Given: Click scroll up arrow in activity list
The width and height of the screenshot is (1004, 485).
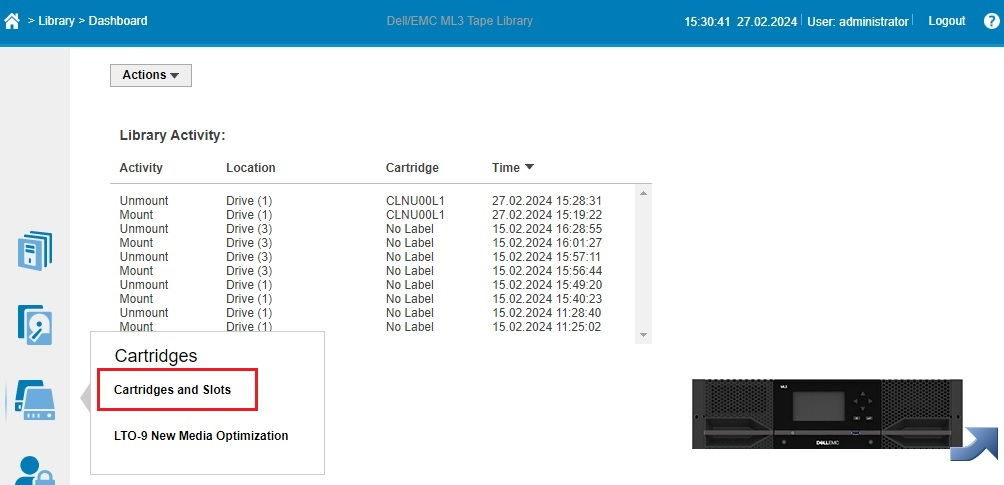Looking at the screenshot, I should tap(644, 193).
